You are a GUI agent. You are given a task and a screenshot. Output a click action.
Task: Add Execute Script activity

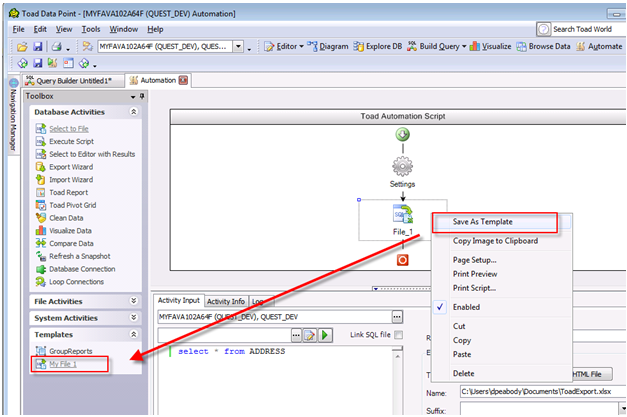[64, 142]
